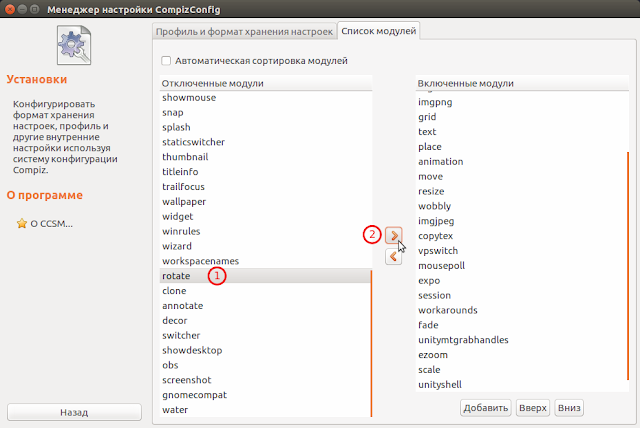Select splash in disabled modules

[x=265, y=127]
